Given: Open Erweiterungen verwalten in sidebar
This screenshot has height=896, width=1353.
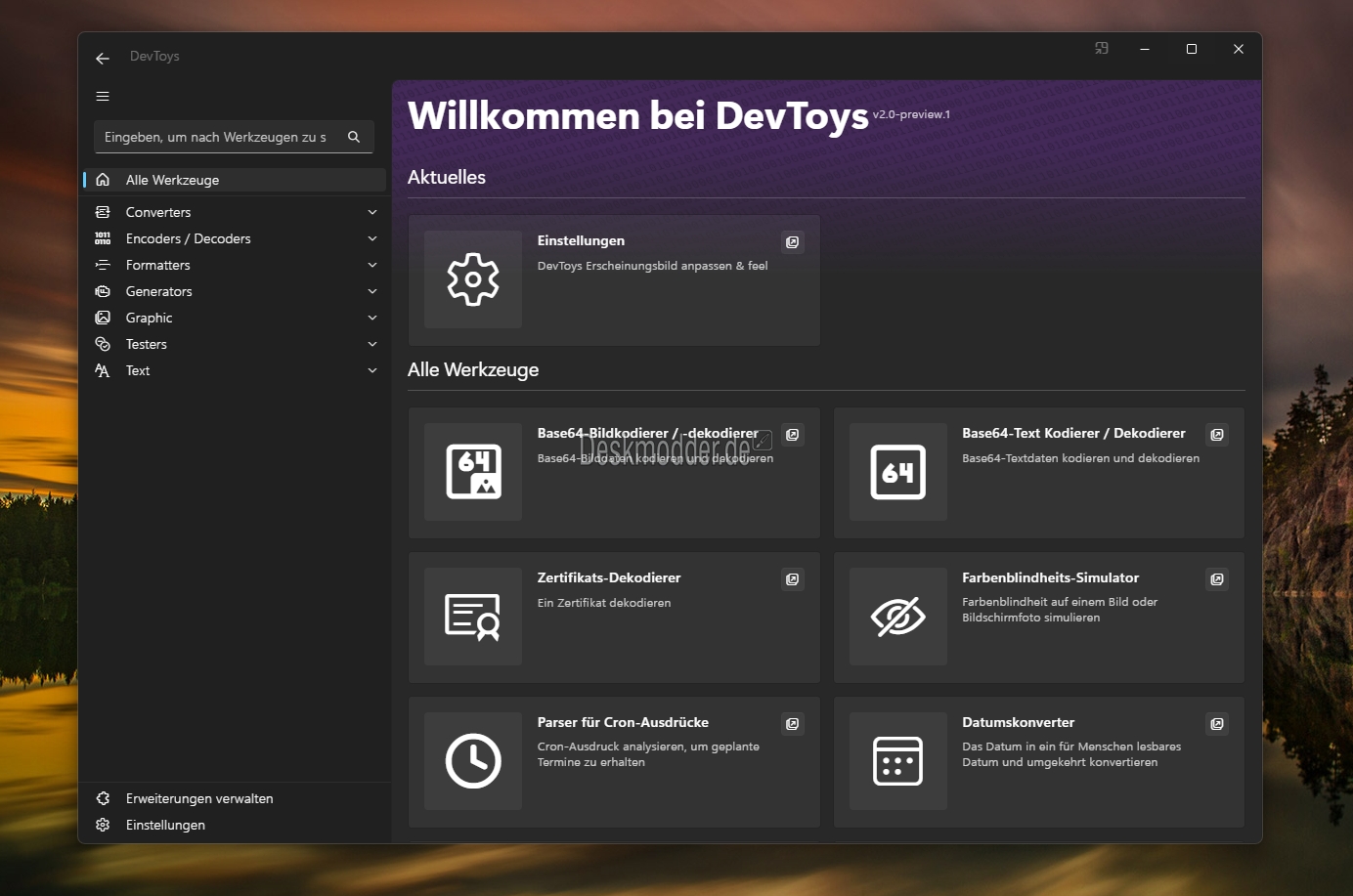Looking at the screenshot, I should tap(235, 798).
